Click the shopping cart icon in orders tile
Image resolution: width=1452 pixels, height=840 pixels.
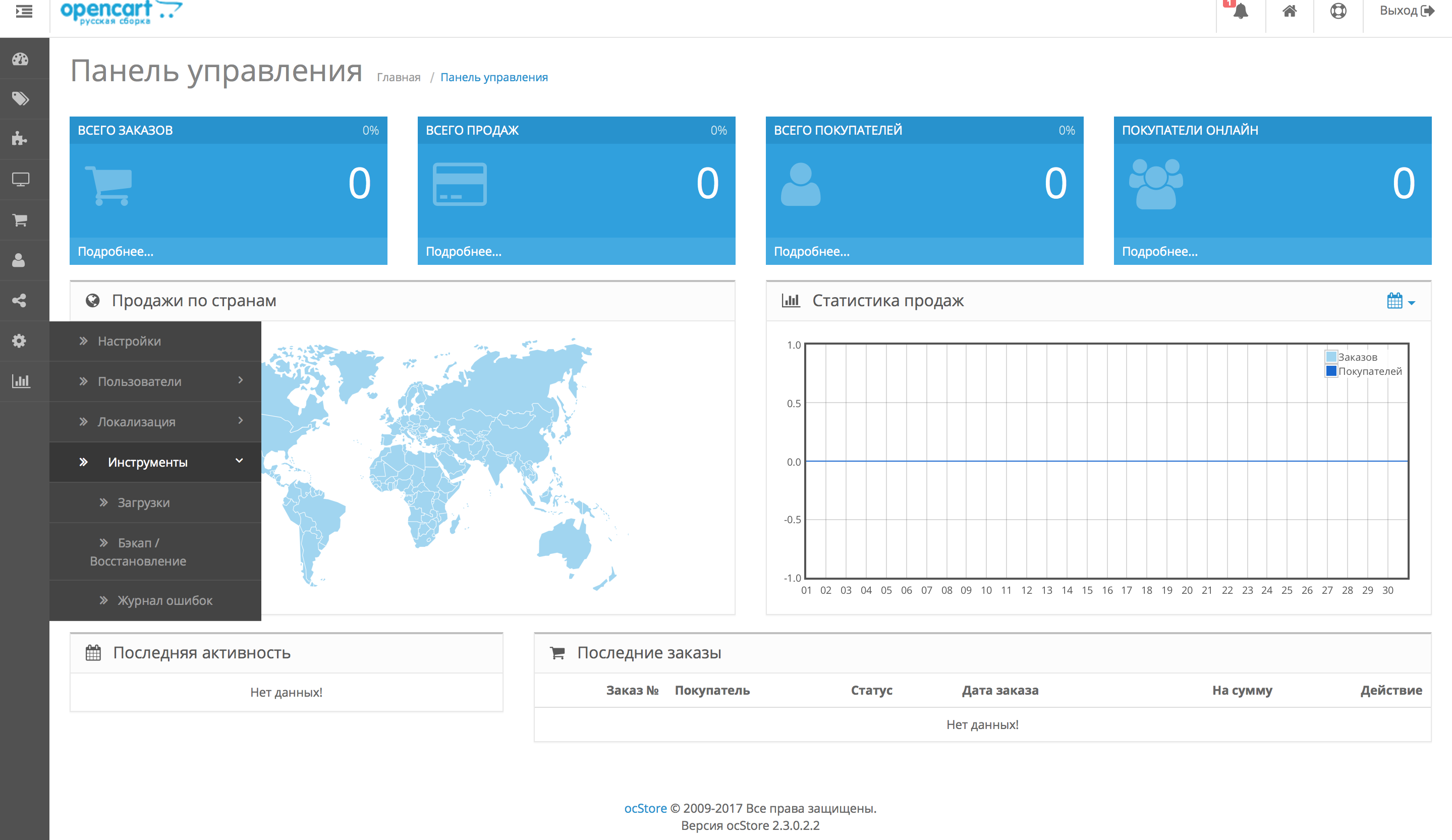[x=109, y=186]
